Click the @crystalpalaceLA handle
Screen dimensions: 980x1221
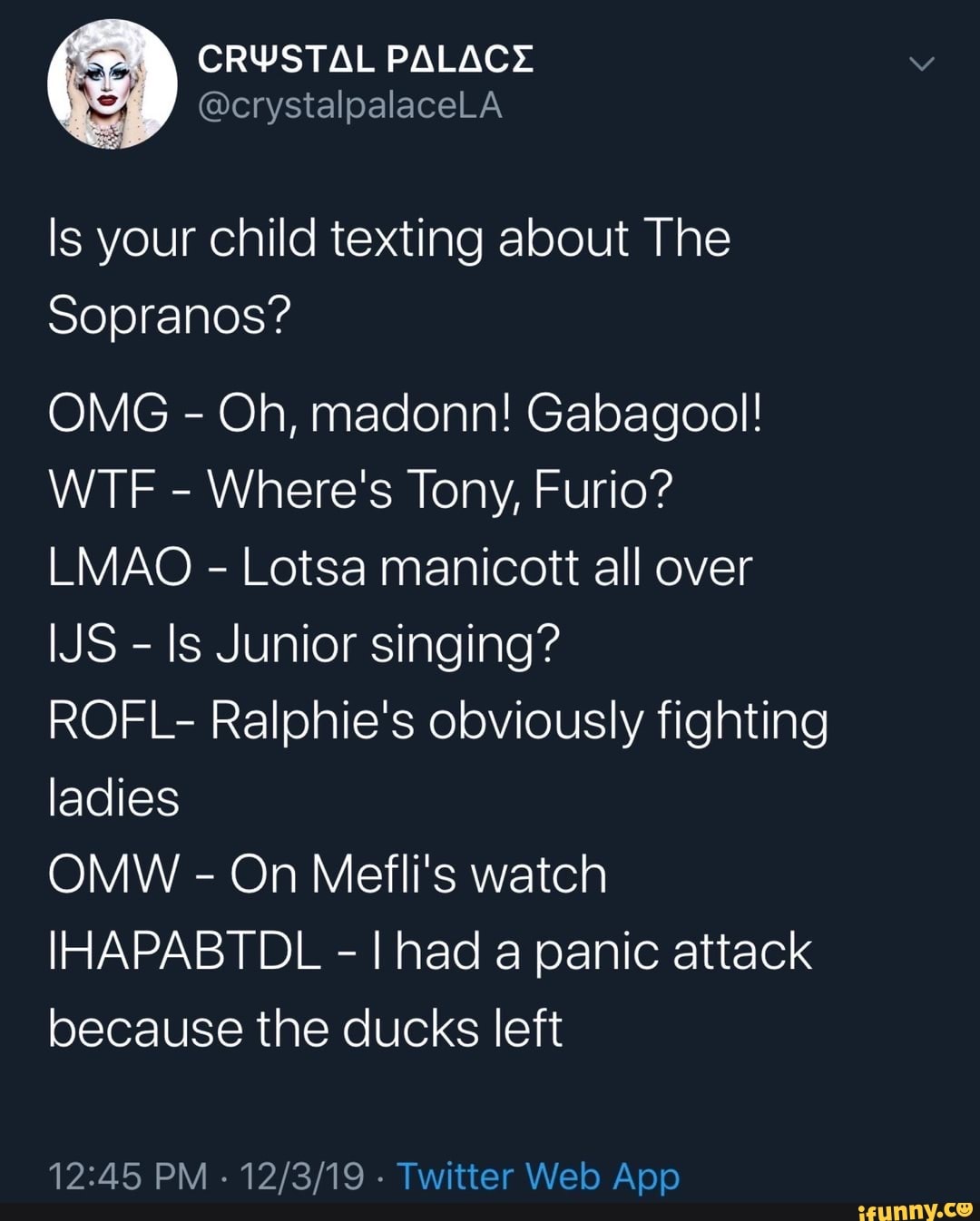point(349,106)
